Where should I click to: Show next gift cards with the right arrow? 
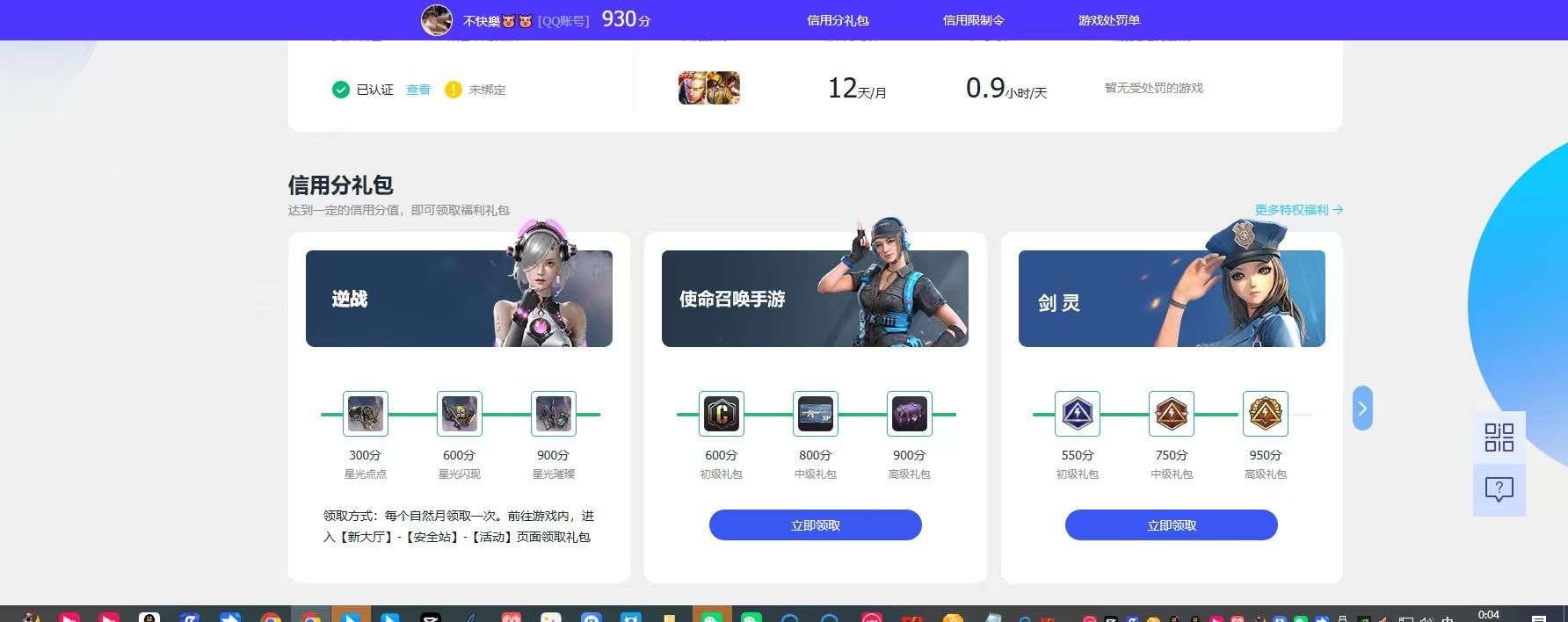coord(1362,409)
